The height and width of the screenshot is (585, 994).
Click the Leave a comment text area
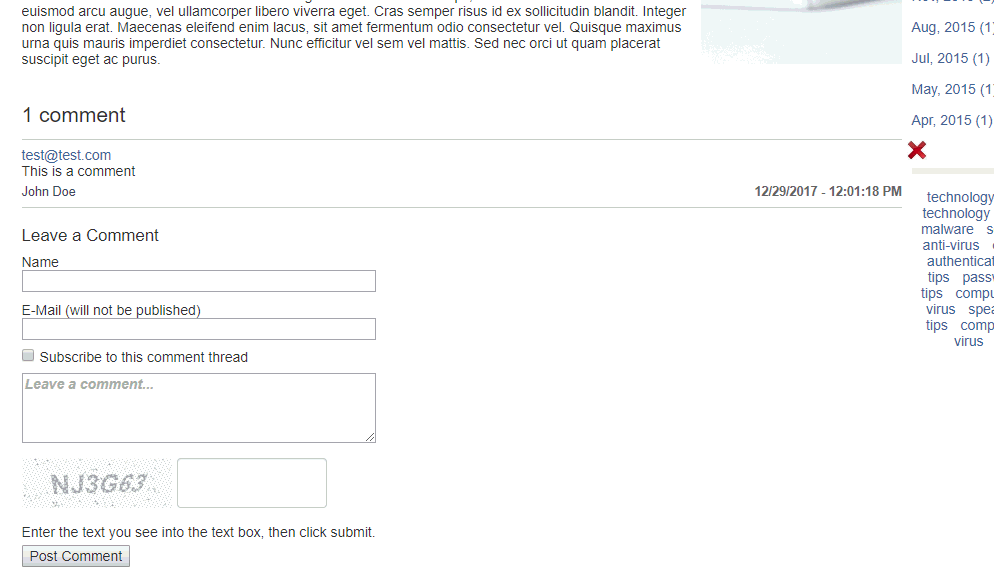(199, 407)
